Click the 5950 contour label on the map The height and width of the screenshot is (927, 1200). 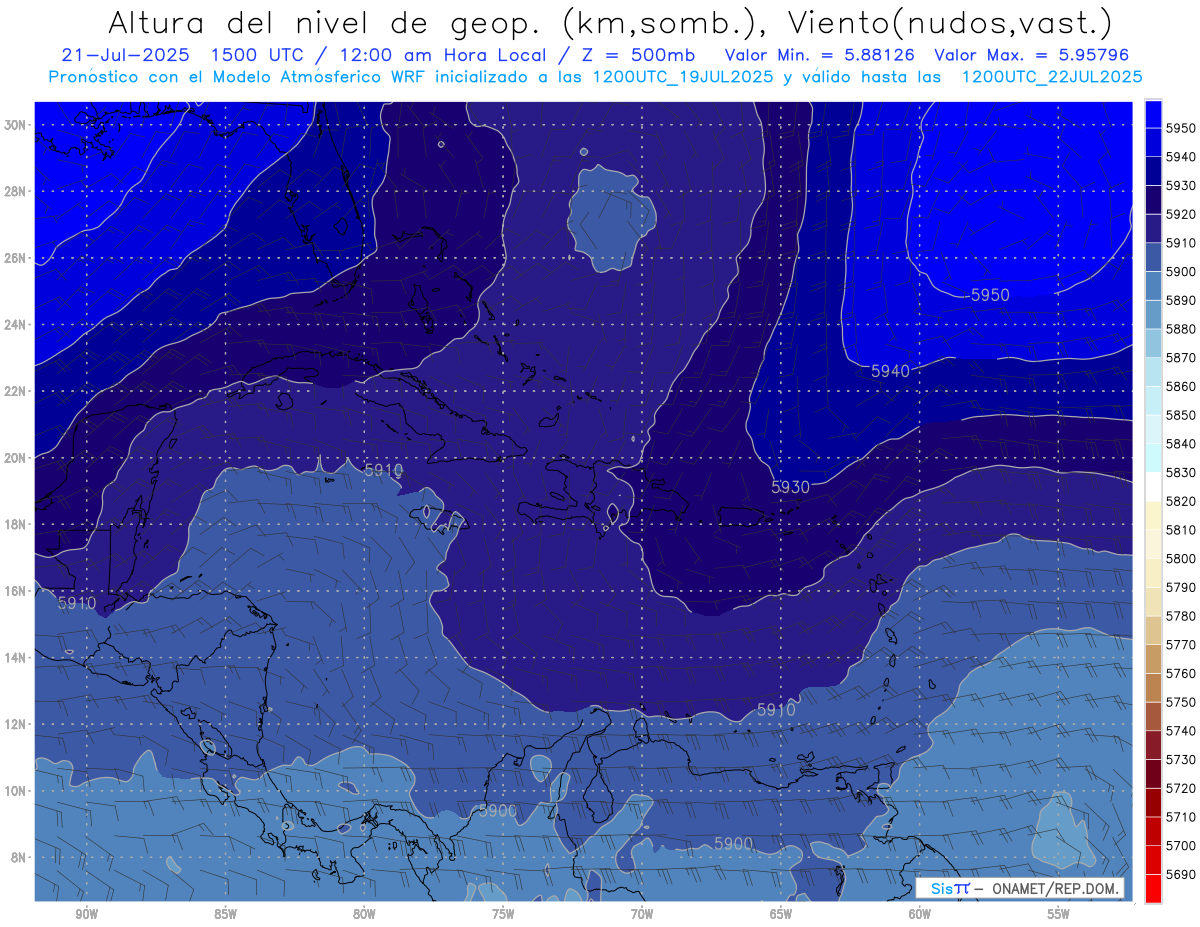click(x=990, y=295)
